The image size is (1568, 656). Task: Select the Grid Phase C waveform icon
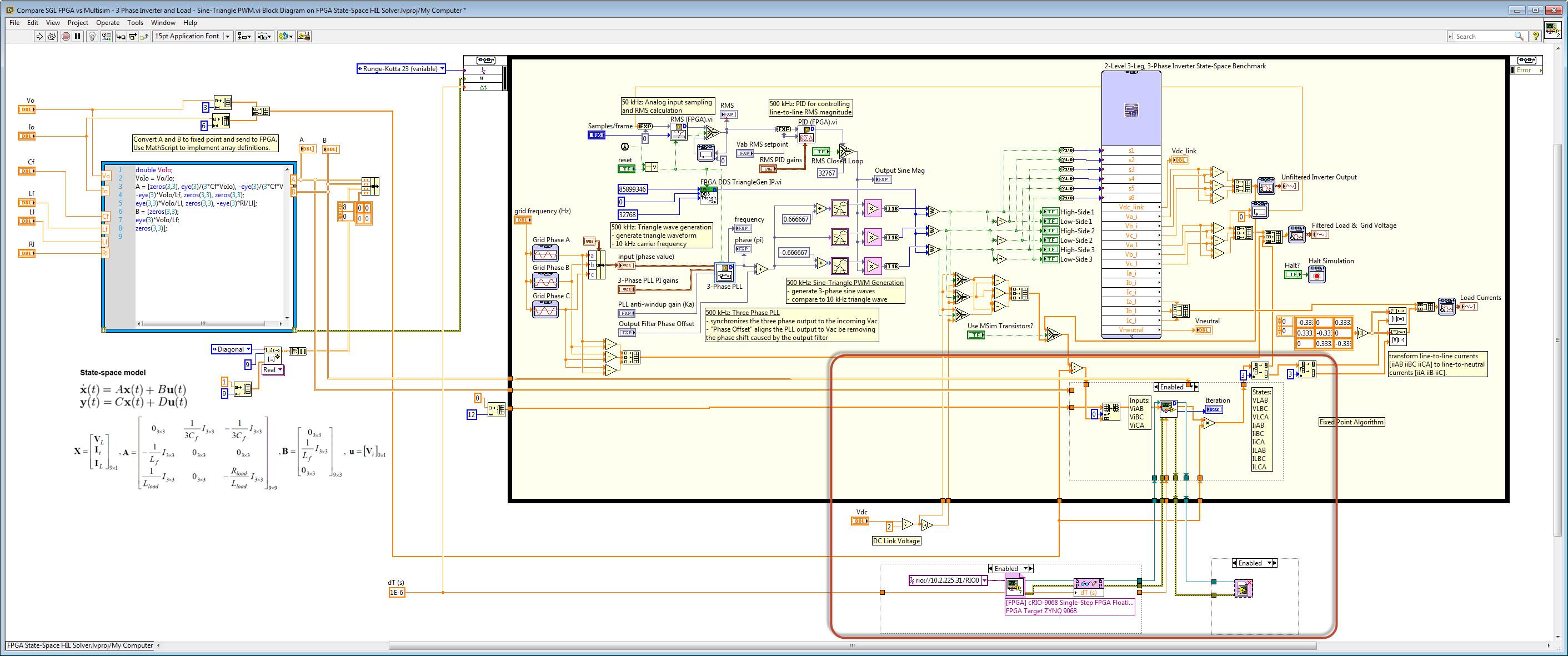(545, 309)
